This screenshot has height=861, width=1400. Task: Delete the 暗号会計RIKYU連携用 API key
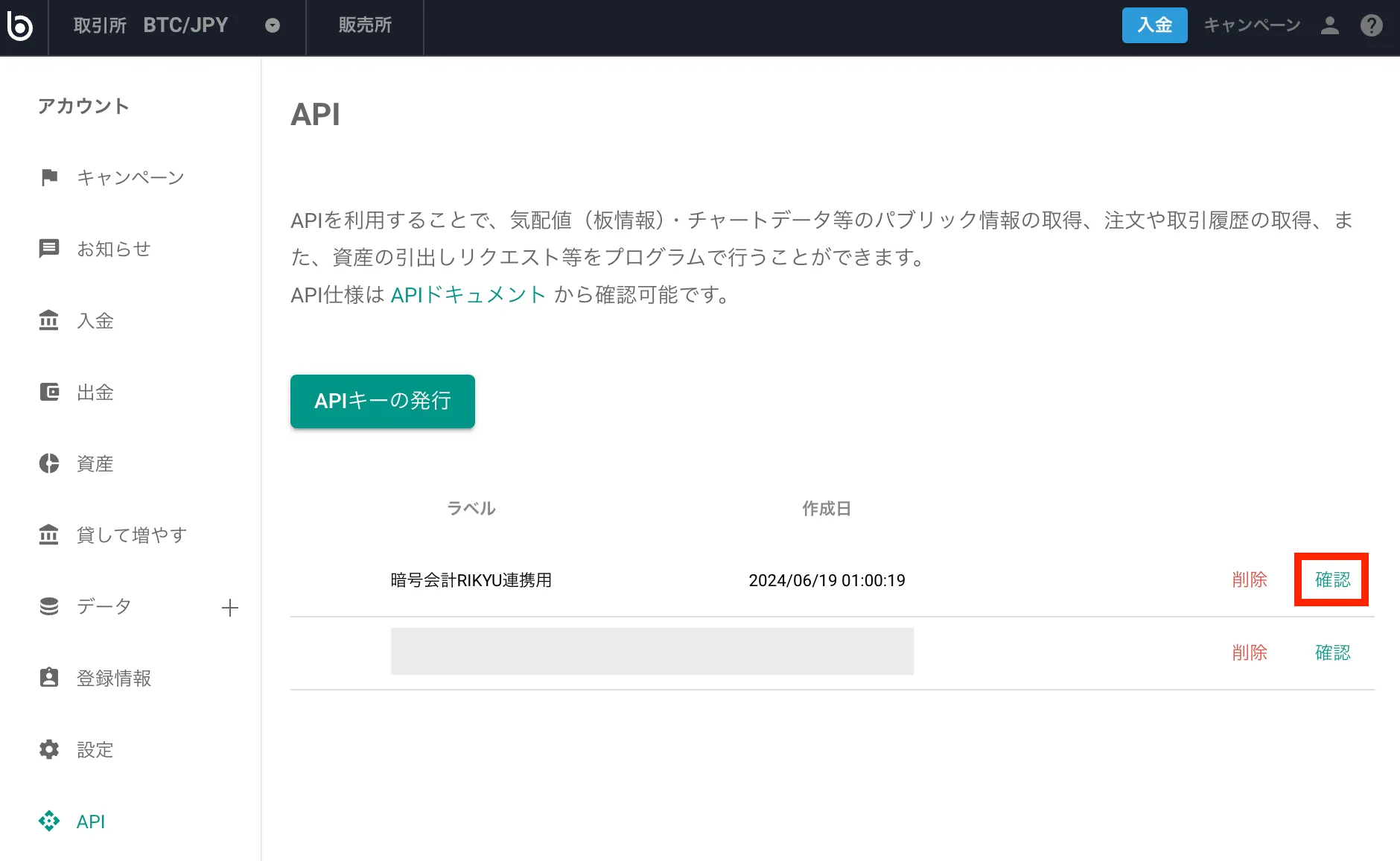point(1250,579)
